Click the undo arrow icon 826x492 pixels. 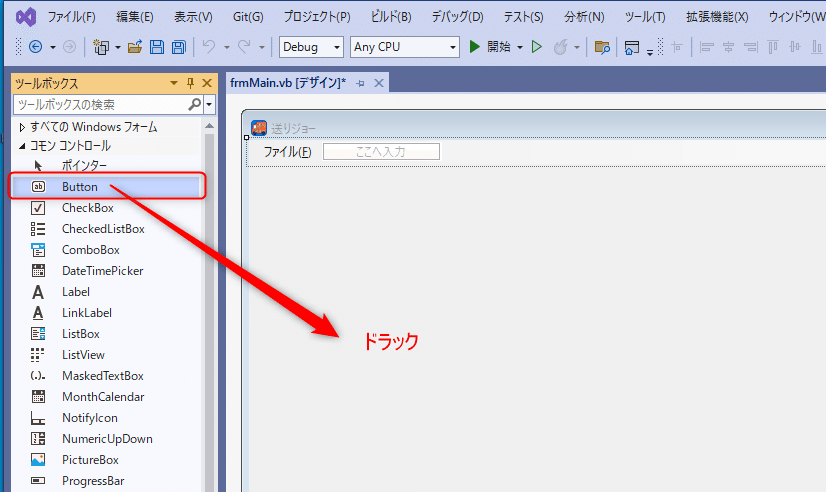point(209,47)
